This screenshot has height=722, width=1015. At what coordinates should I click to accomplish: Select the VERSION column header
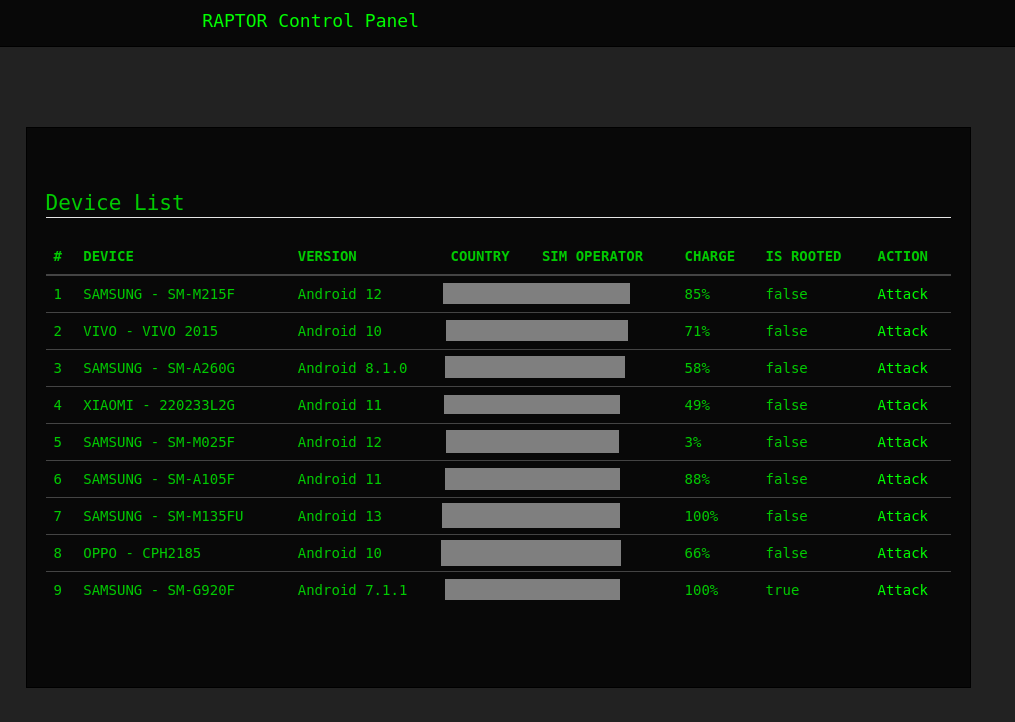click(327, 256)
